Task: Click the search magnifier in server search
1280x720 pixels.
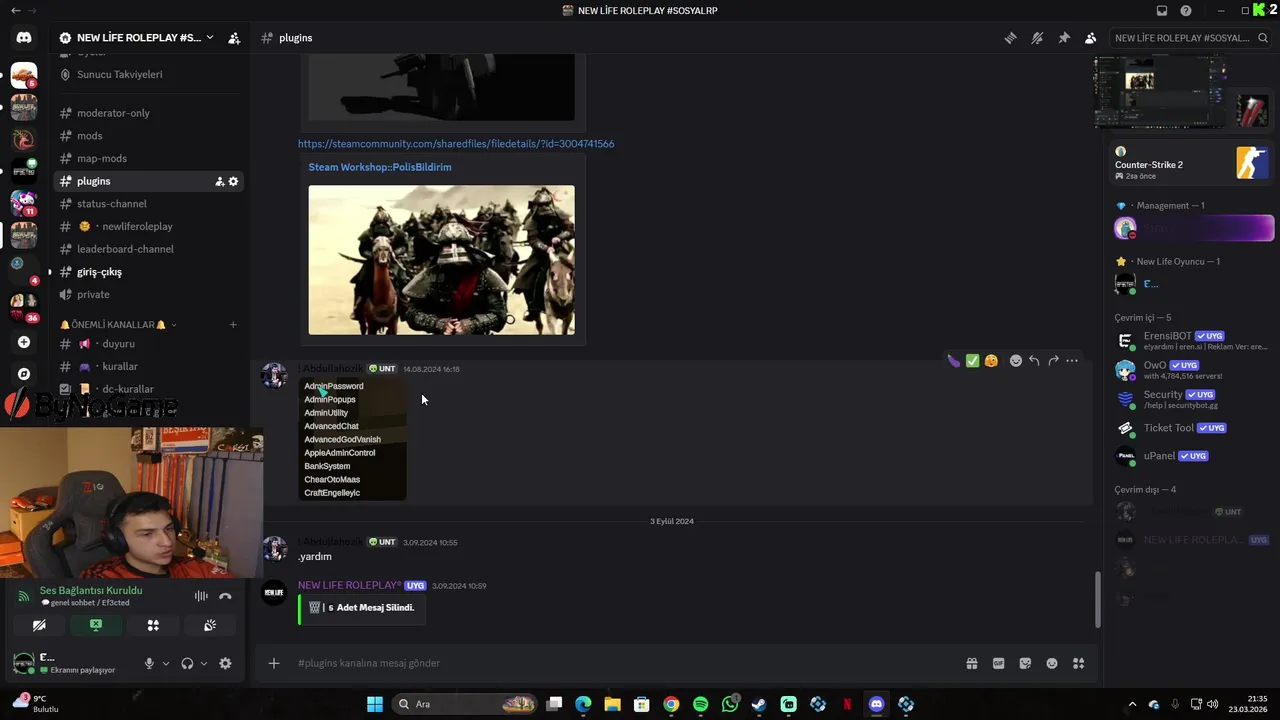Action: [1263, 38]
